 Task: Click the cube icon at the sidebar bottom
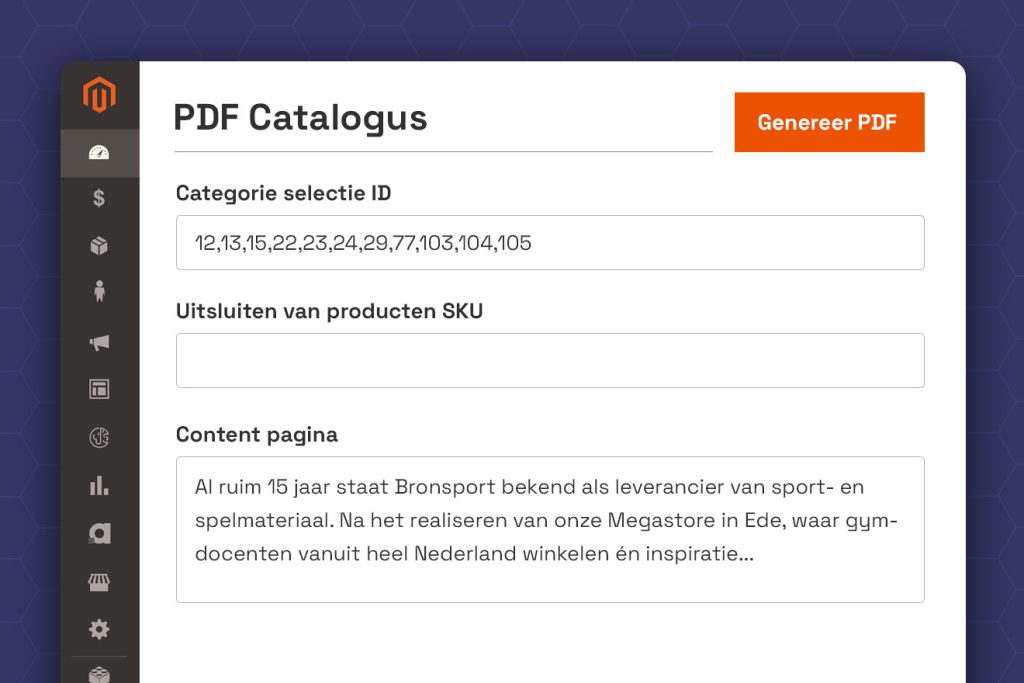pyautogui.click(x=99, y=673)
